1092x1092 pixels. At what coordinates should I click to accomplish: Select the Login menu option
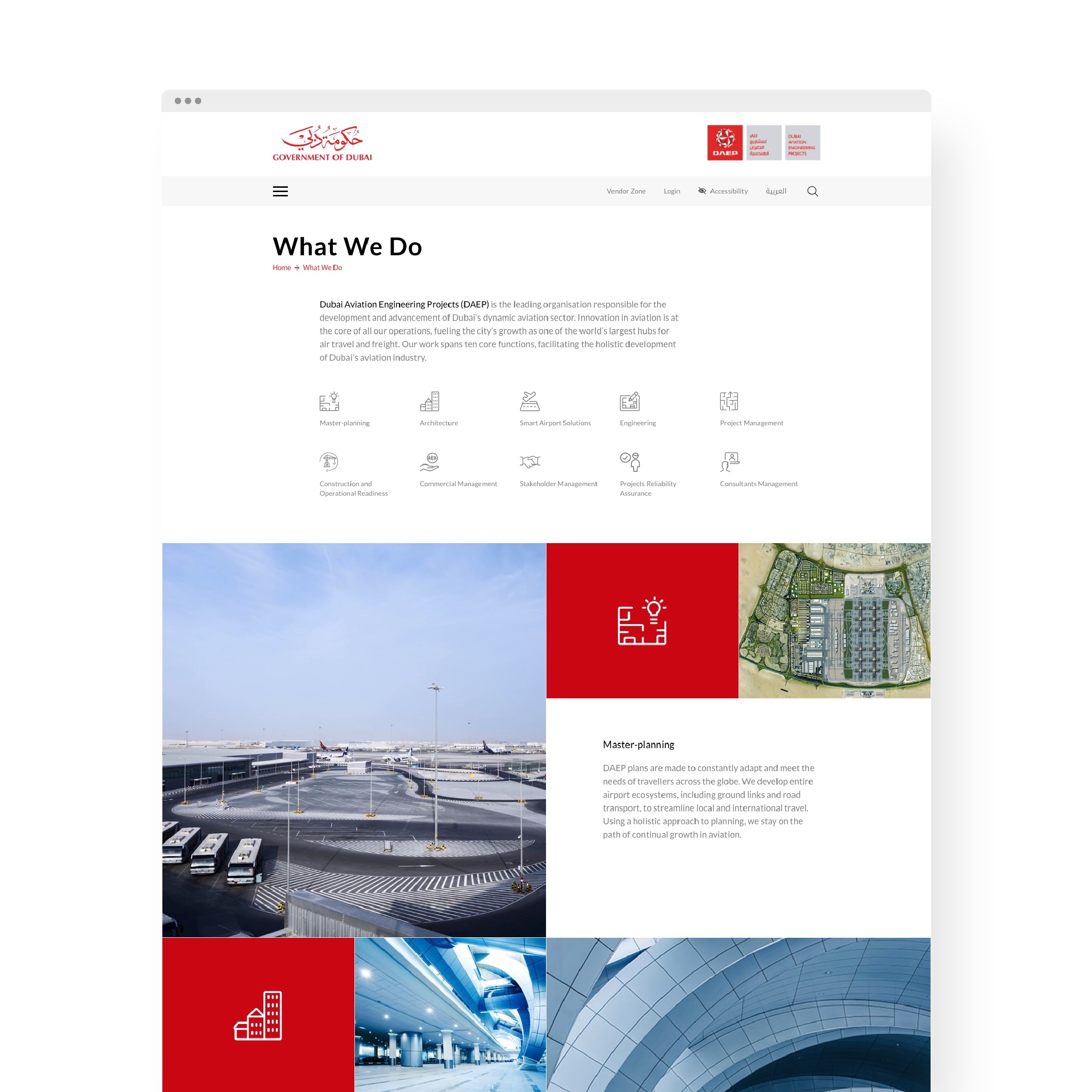click(671, 190)
